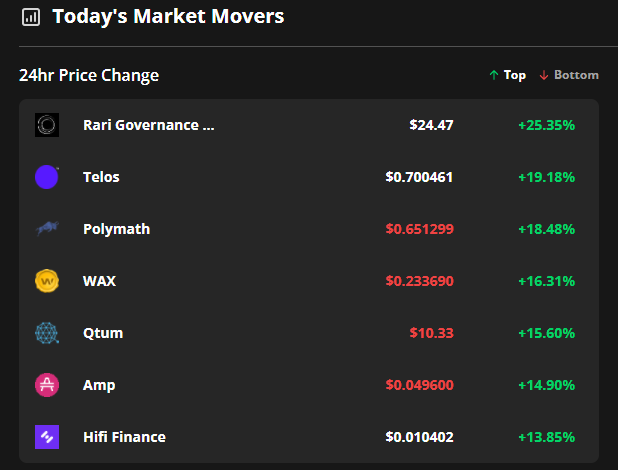Click the Qtum network logo

[x=47, y=333]
